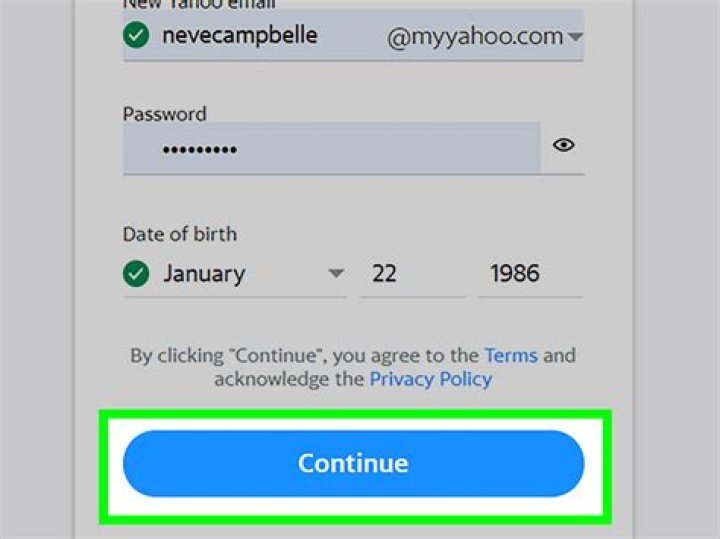The height and width of the screenshot is (539, 720).
Task: Expand the email domain dropdown arrow
Action: point(575,37)
